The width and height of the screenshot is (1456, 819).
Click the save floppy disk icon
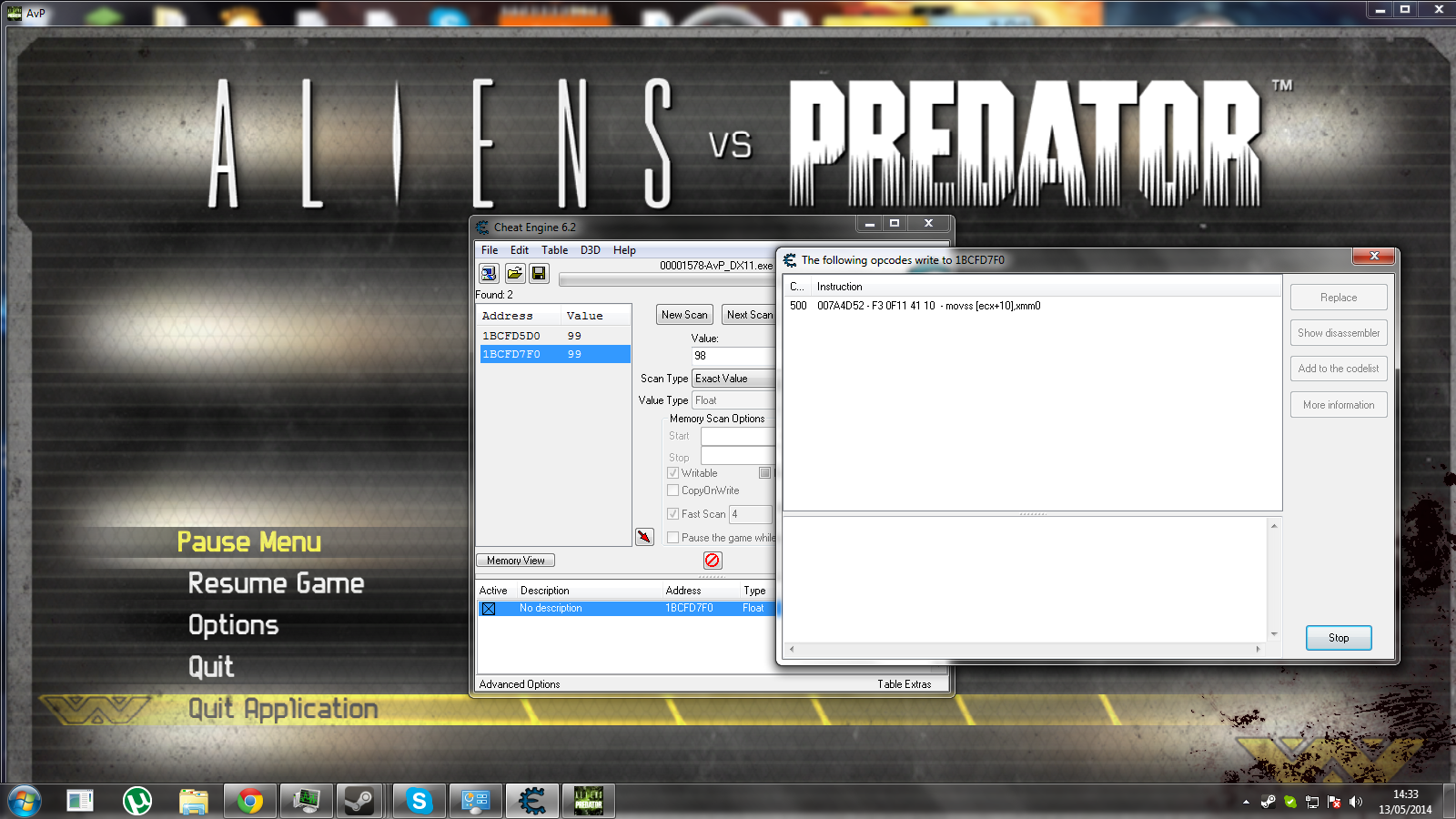[x=539, y=273]
